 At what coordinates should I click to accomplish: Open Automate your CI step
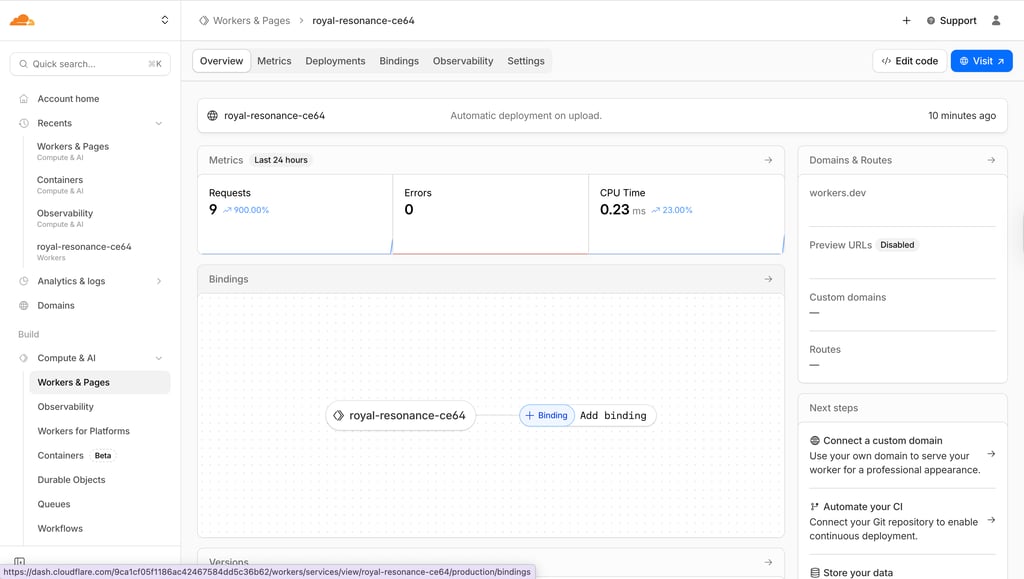pos(902,521)
